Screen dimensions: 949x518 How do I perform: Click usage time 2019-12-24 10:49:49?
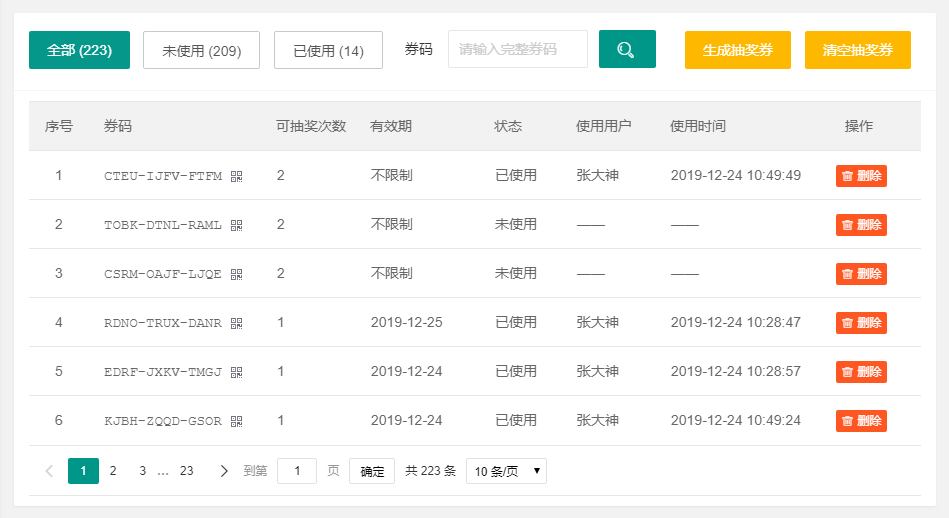(735, 175)
